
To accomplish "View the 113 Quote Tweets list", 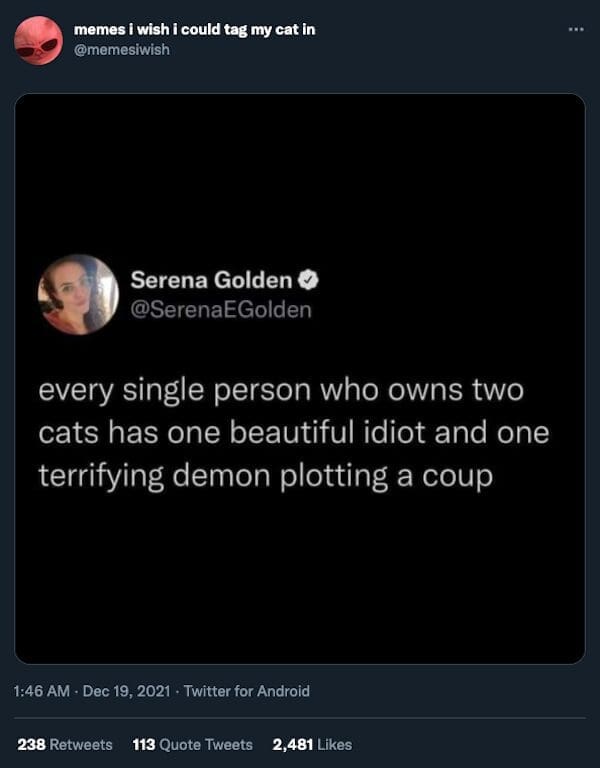I will 192,744.
